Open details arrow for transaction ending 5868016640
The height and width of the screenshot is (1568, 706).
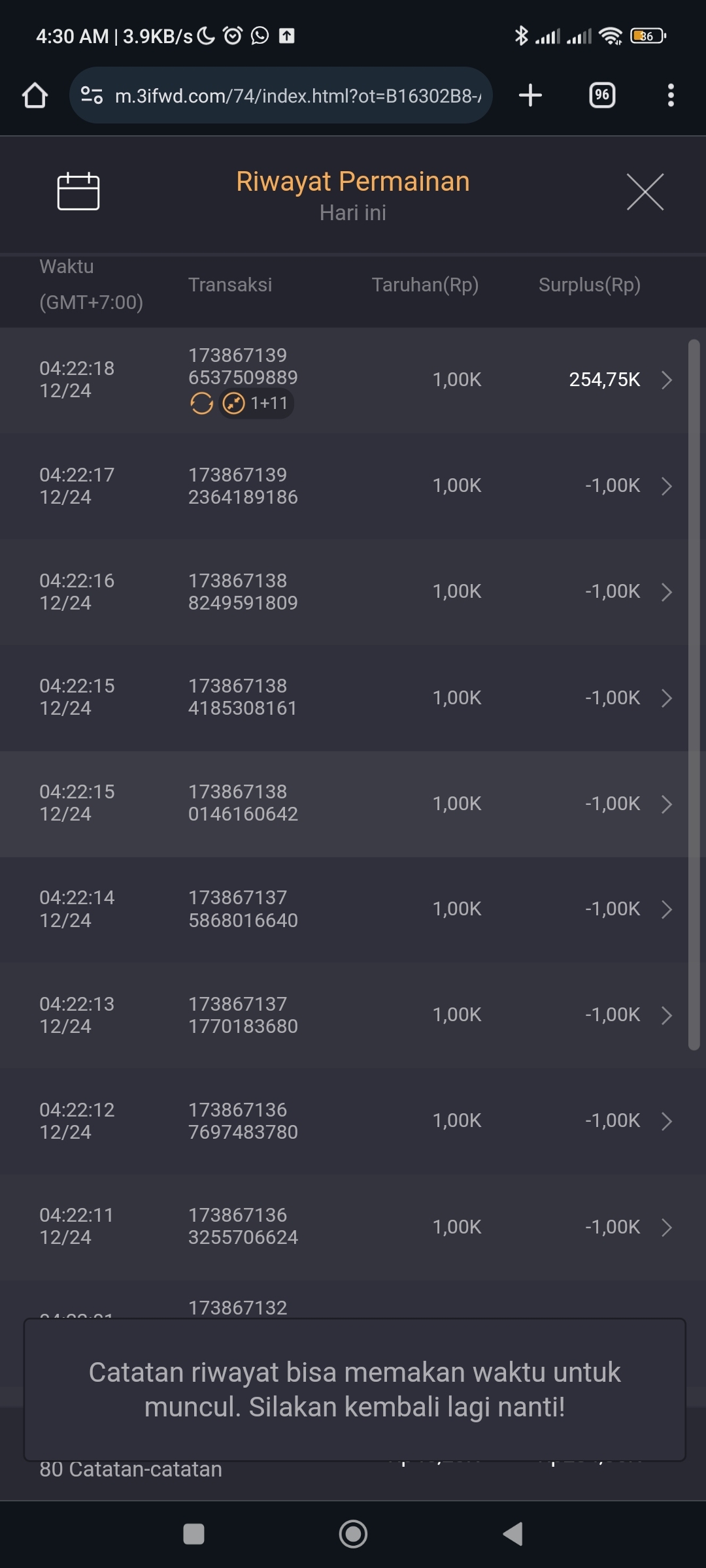click(x=666, y=909)
